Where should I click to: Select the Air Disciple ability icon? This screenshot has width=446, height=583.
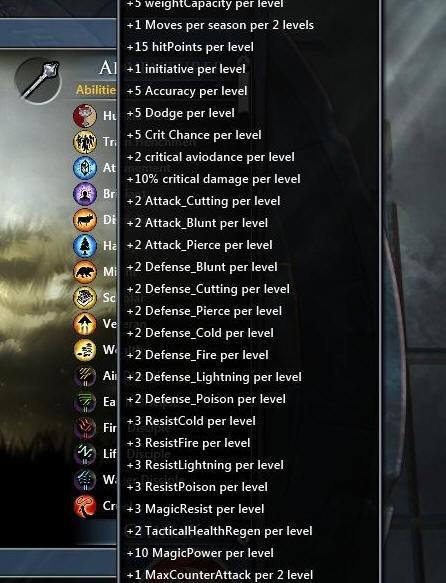click(x=85, y=376)
